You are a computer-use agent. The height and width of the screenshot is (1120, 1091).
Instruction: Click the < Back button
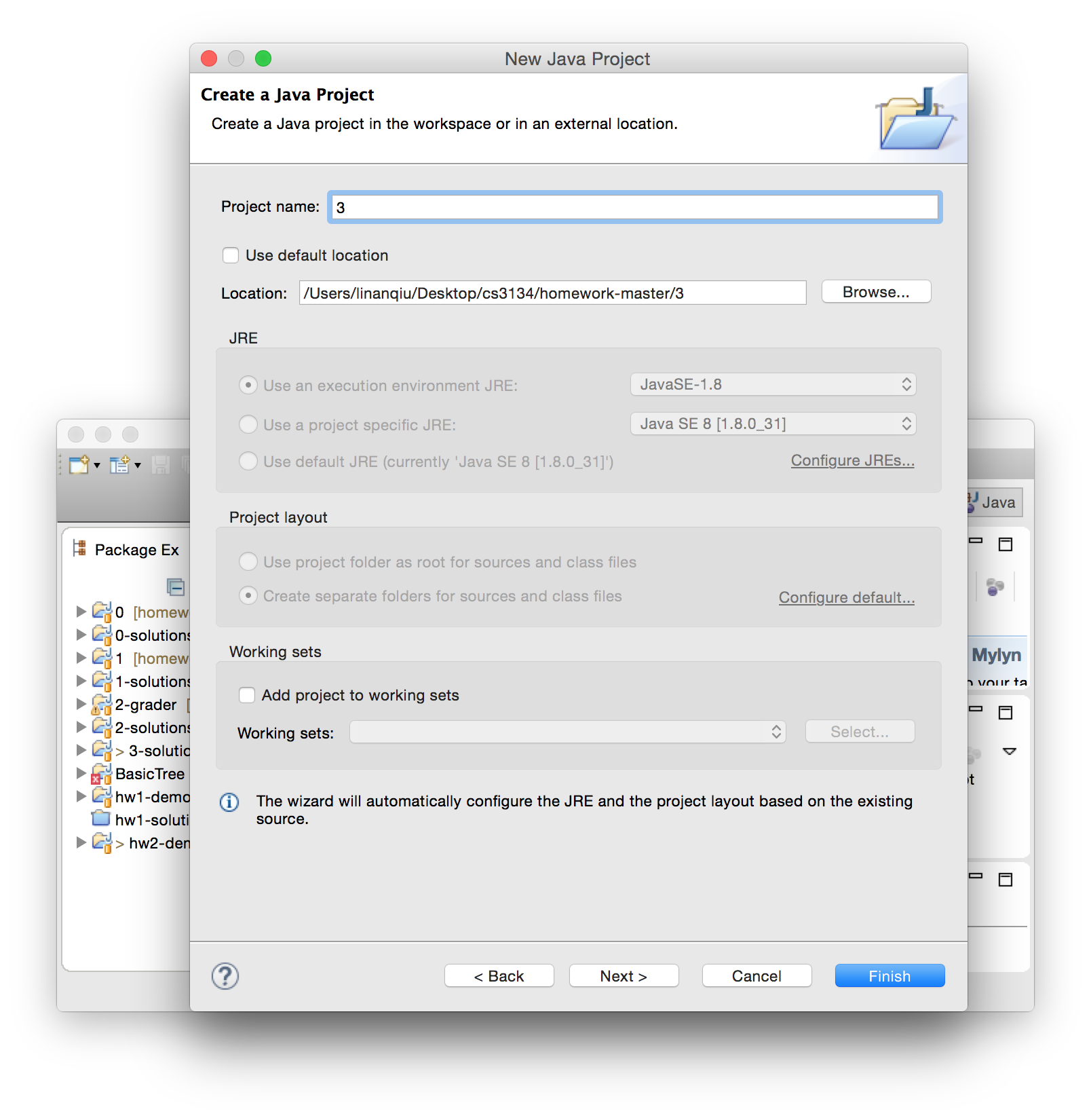pyautogui.click(x=499, y=976)
